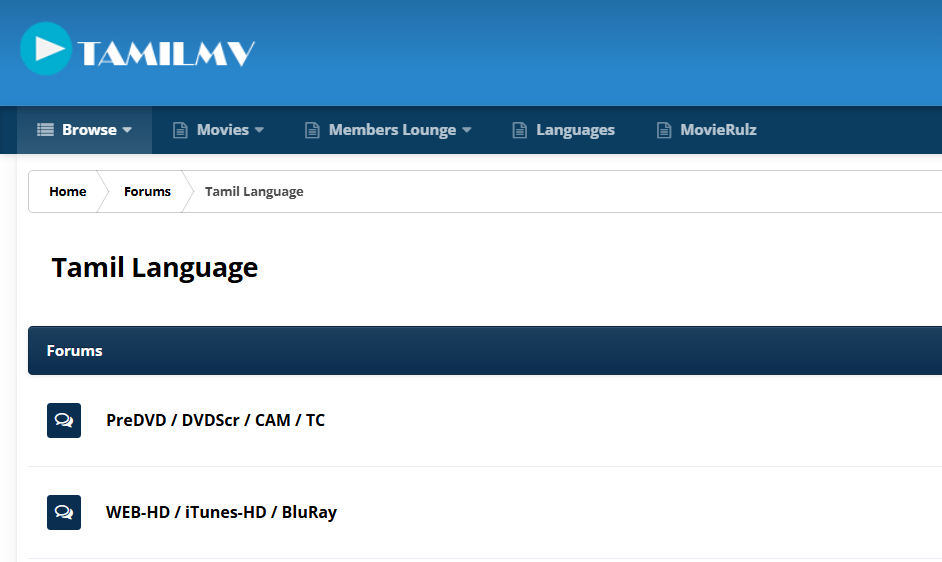Click the Members Lounge page icon

click(x=312, y=130)
